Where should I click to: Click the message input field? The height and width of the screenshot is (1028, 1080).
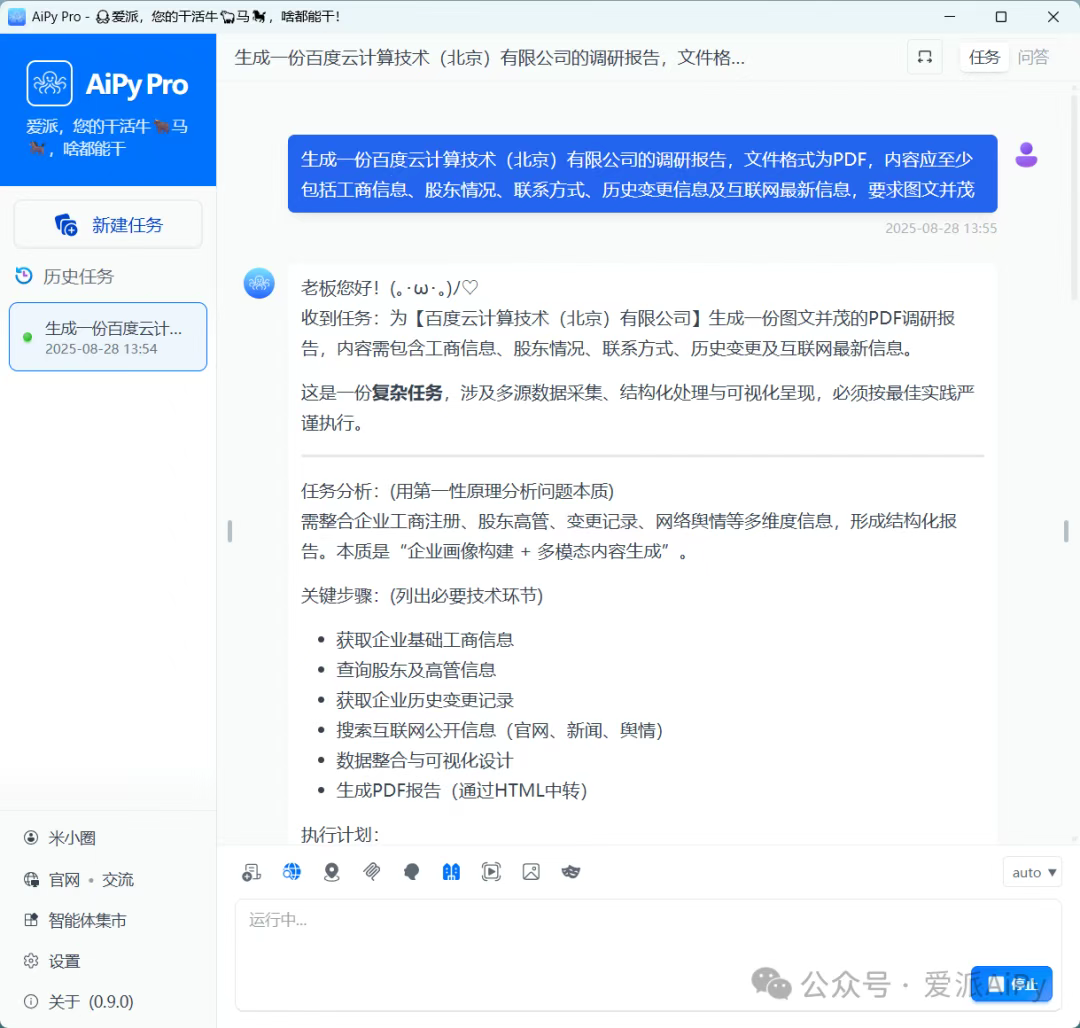648,955
